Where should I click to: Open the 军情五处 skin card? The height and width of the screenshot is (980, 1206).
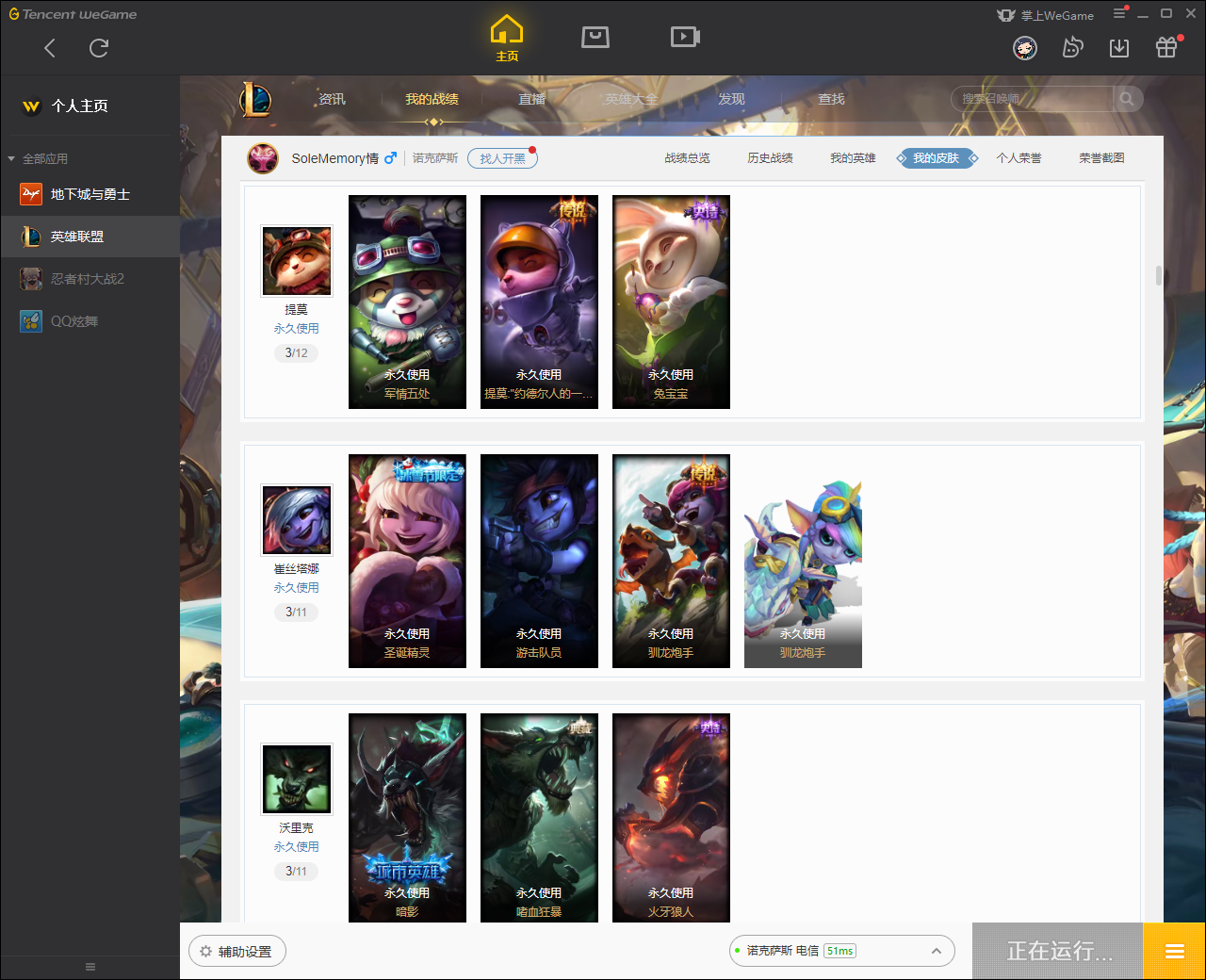pyautogui.click(x=407, y=302)
